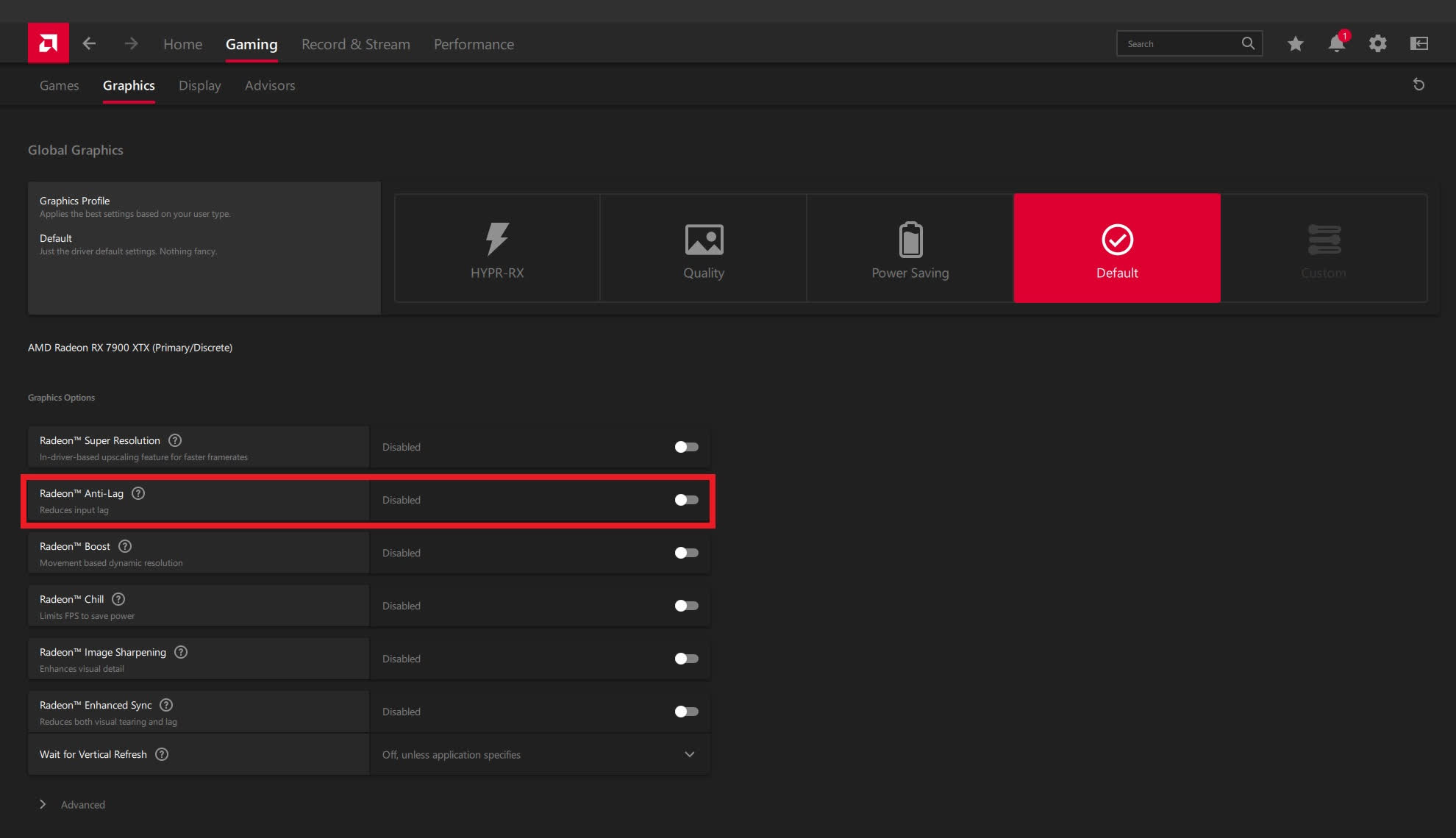Show help for Radeon Anti-Lag
The width and height of the screenshot is (1456, 838).
point(138,493)
